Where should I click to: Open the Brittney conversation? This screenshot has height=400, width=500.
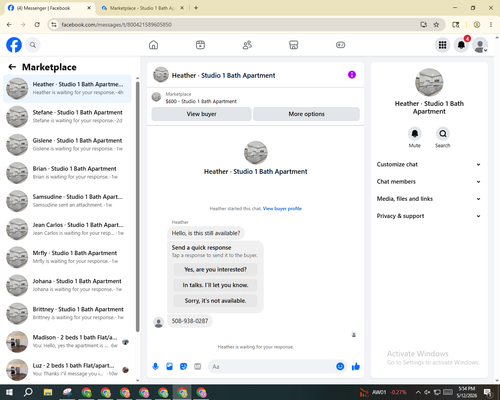pyautogui.click(x=67, y=313)
